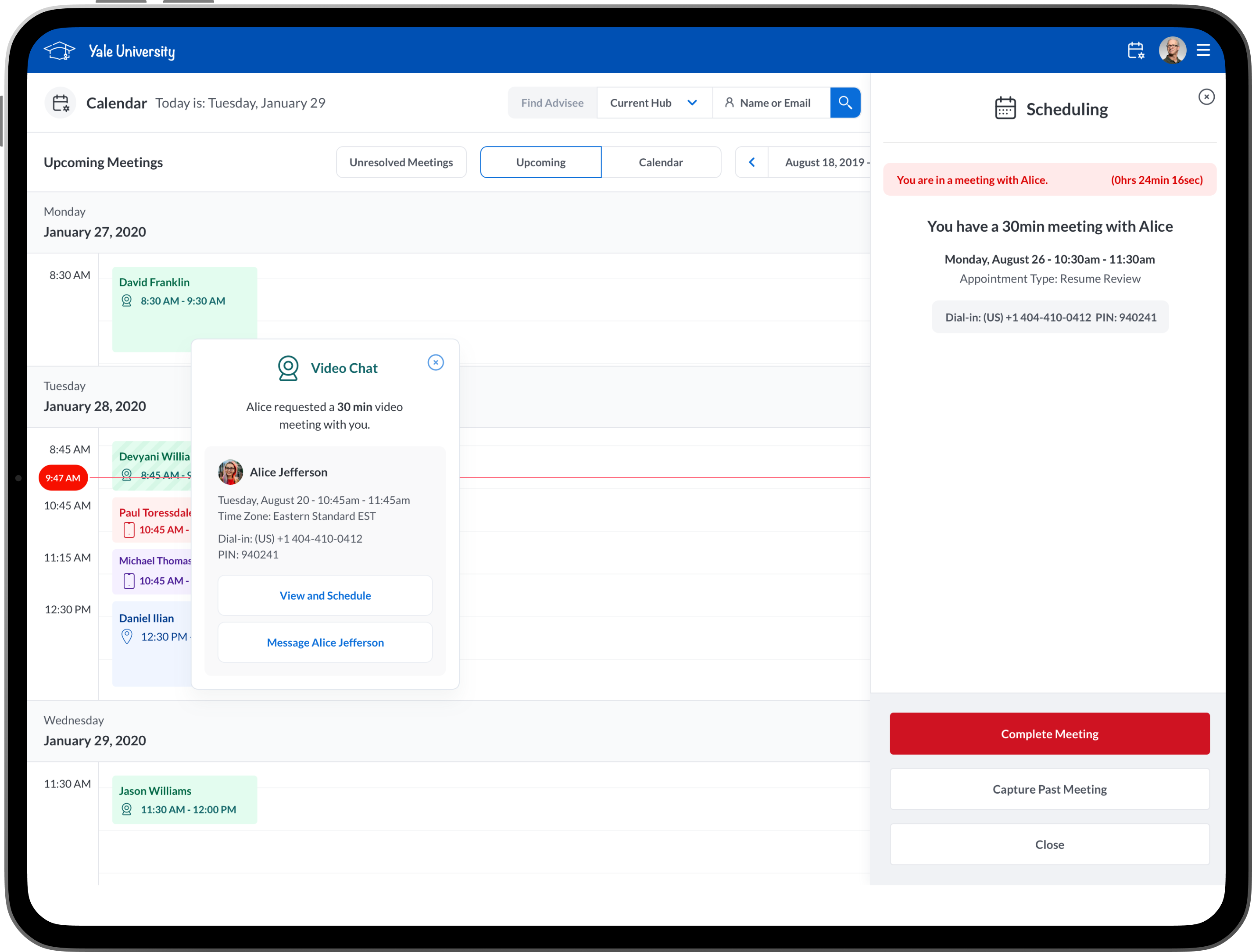
Task: Click Capture Past Meeting button
Action: [x=1049, y=789]
